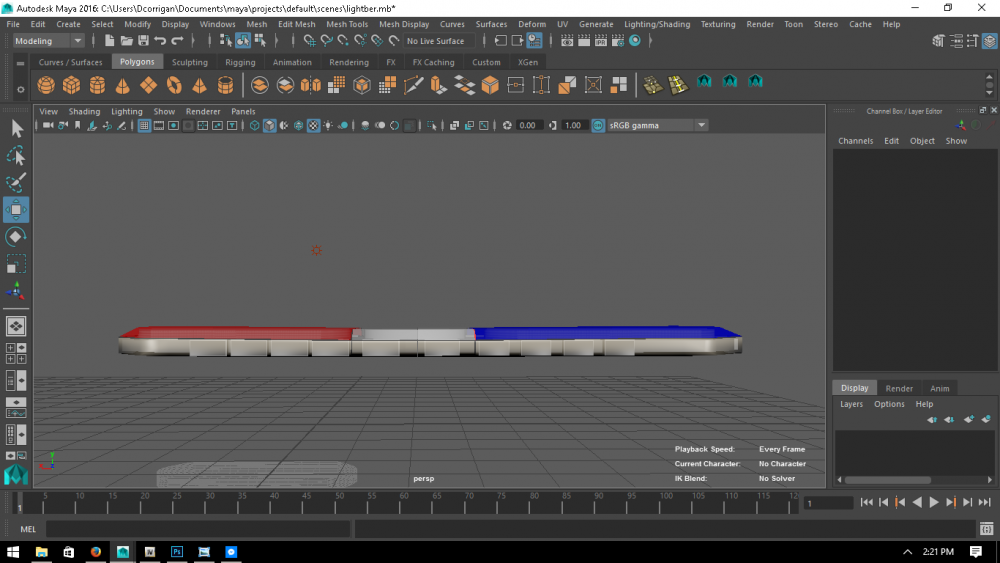Switch to the Render layer tab

click(x=899, y=388)
